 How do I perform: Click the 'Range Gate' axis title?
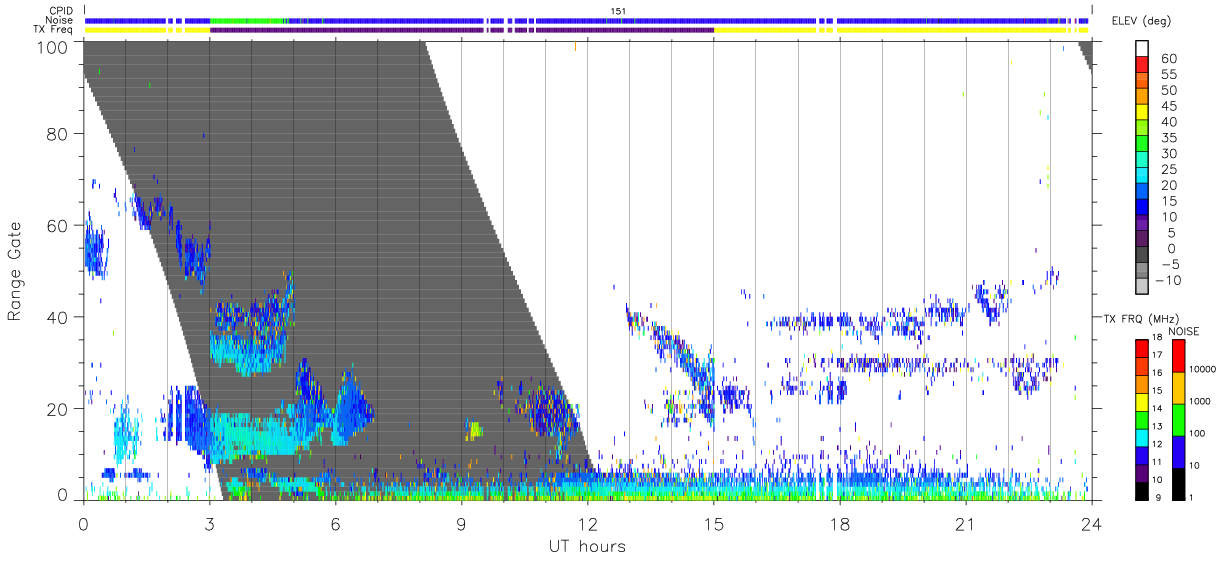[x=15, y=271]
